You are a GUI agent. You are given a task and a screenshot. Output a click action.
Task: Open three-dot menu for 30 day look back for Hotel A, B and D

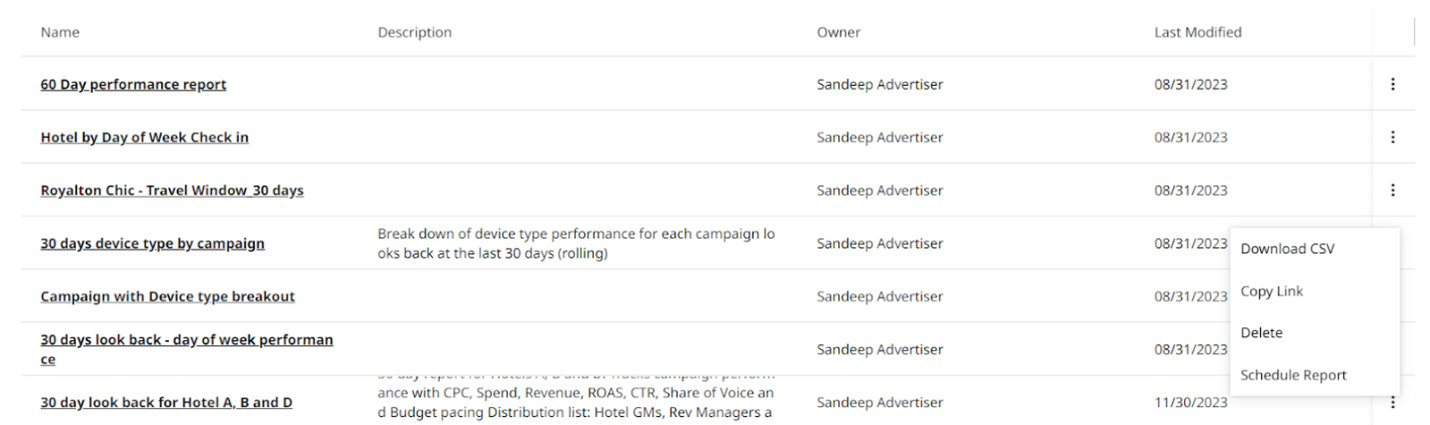[1392, 403]
